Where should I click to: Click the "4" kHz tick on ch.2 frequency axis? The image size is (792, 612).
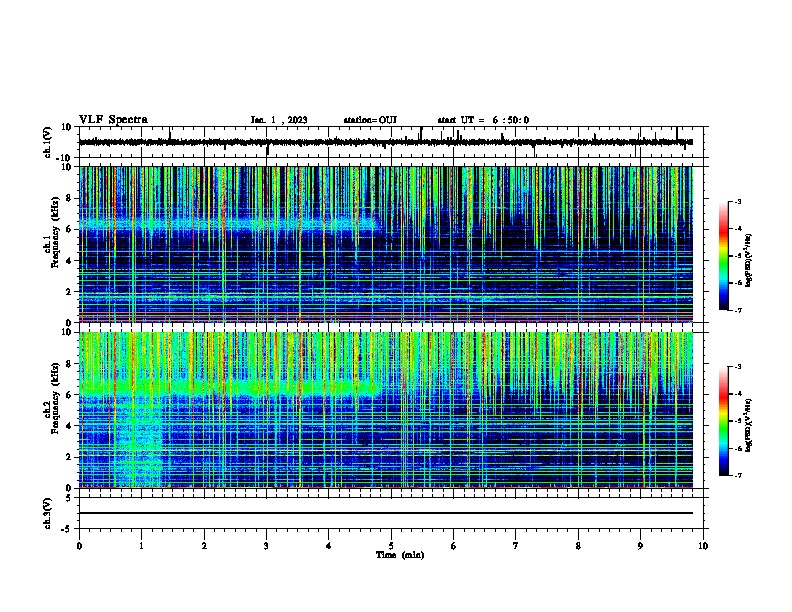coord(70,426)
